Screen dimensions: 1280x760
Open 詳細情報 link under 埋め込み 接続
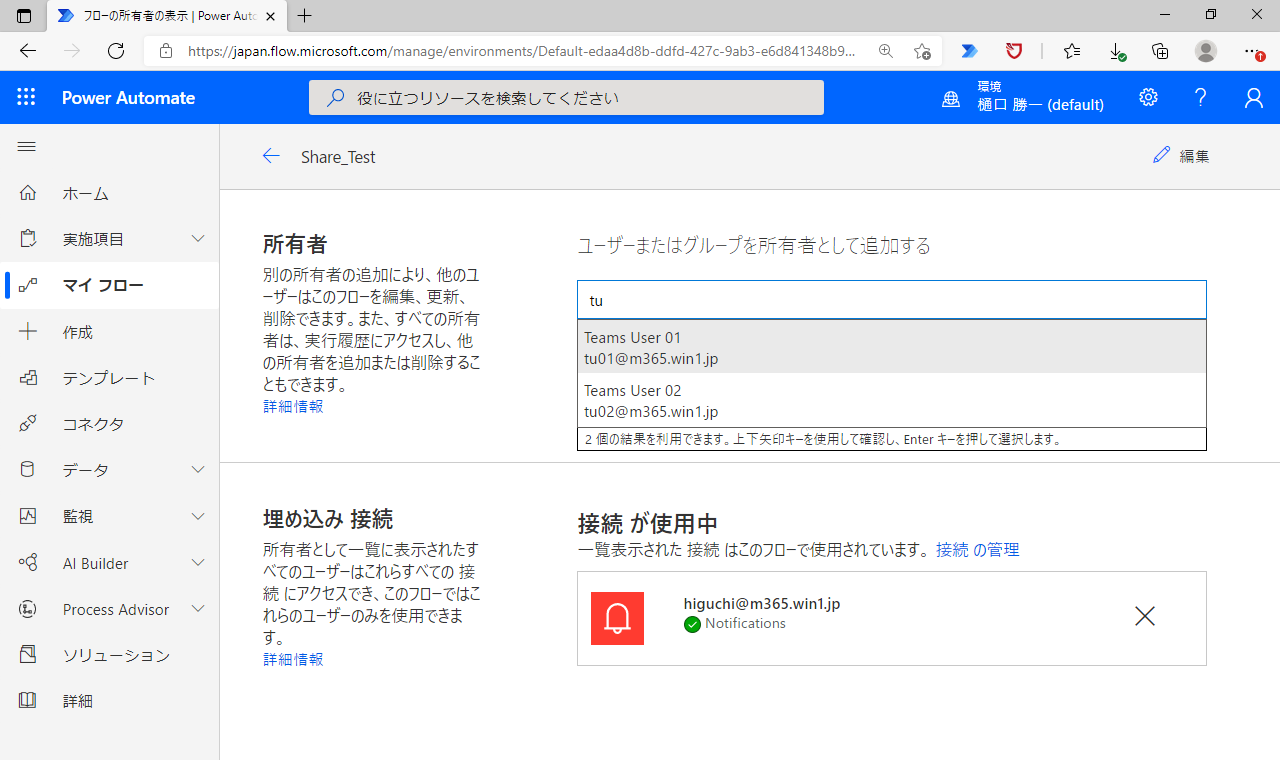(293, 659)
